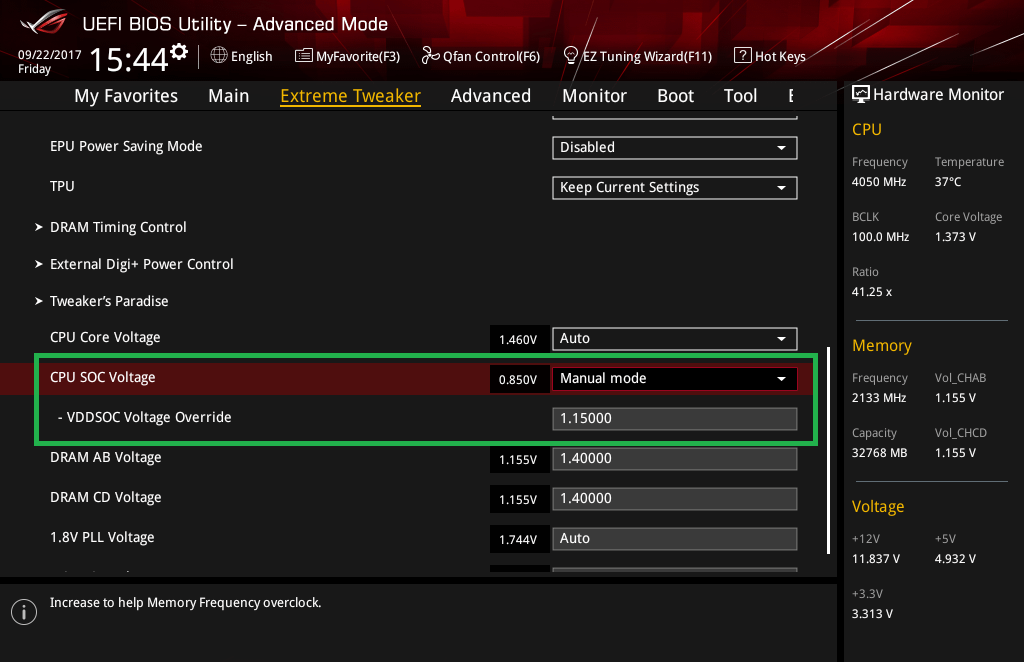Click the Hot Keys question mark icon

(x=743, y=55)
